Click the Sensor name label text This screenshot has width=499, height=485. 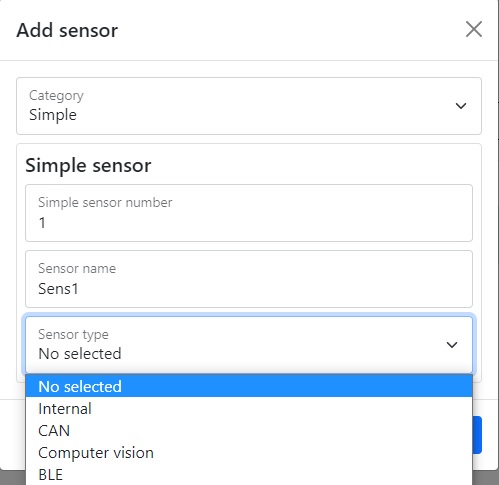pos(77,268)
